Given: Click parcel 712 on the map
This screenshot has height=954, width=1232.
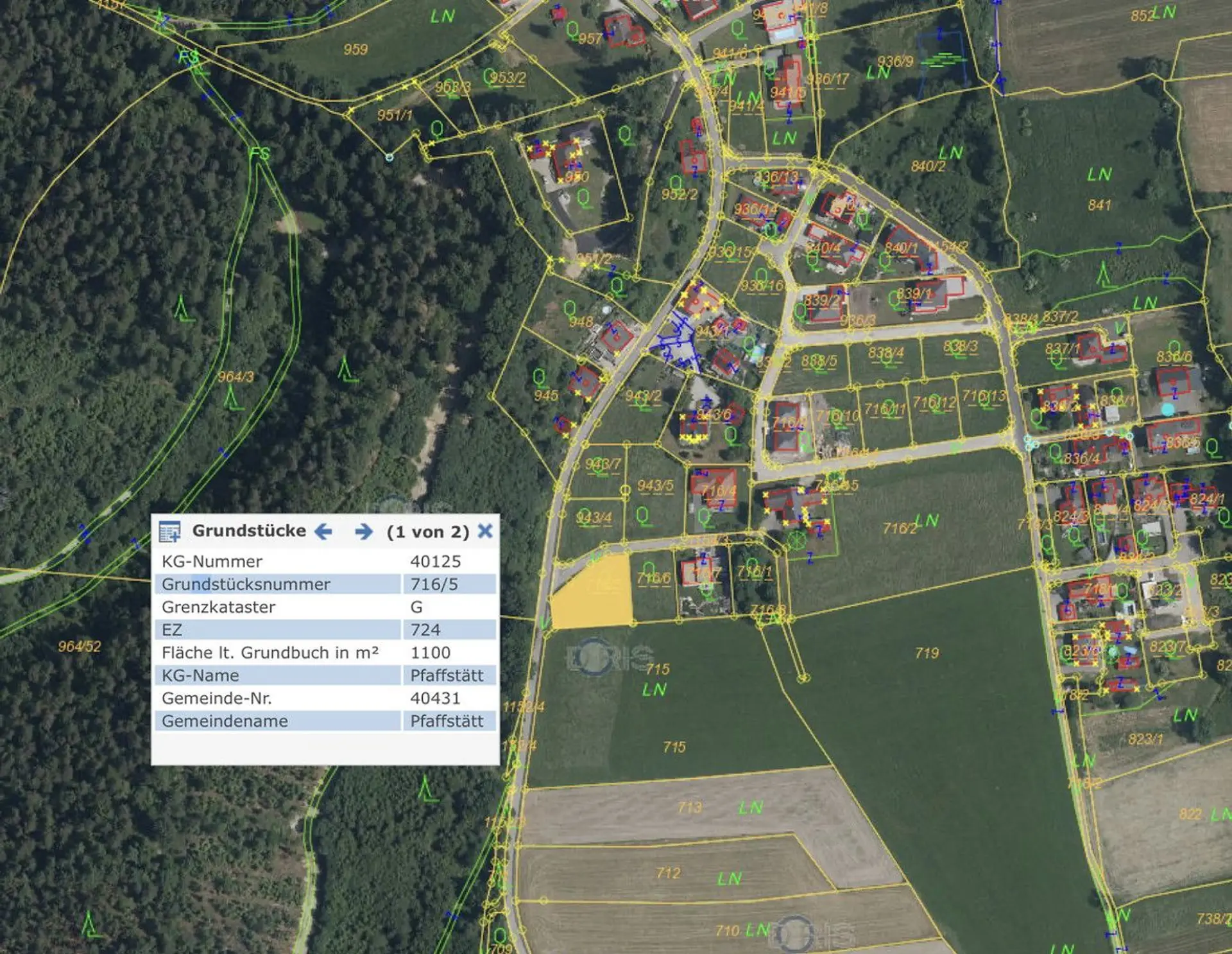Looking at the screenshot, I should pyautogui.click(x=668, y=874).
